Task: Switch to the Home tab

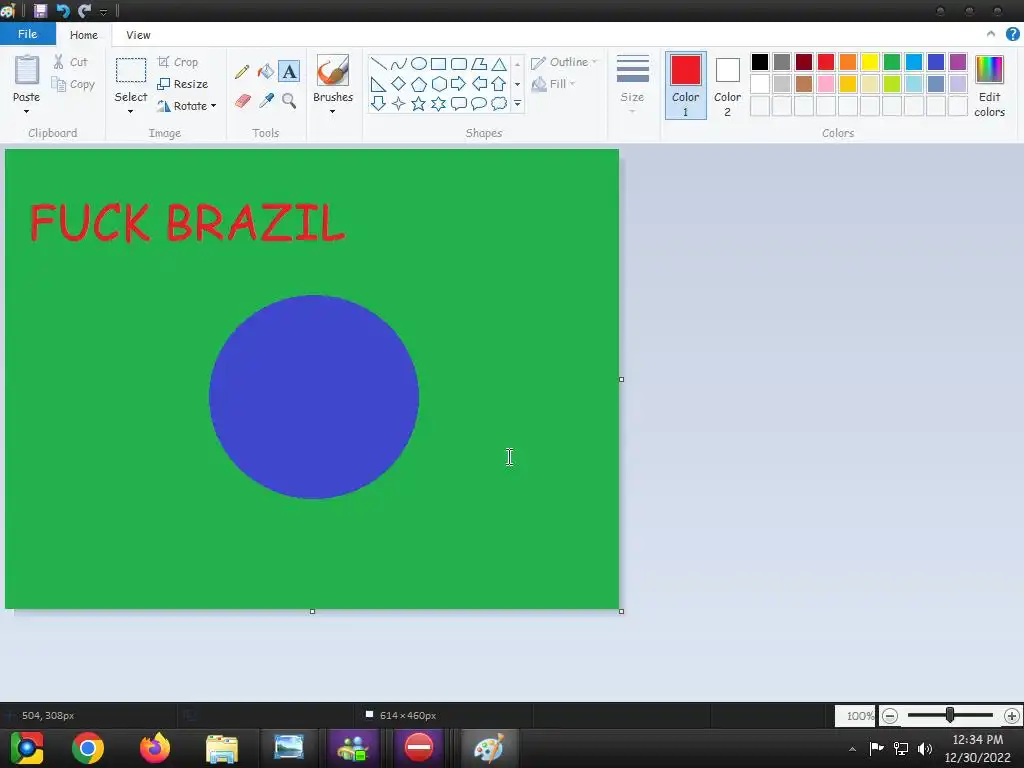Action: pos(84,35)
